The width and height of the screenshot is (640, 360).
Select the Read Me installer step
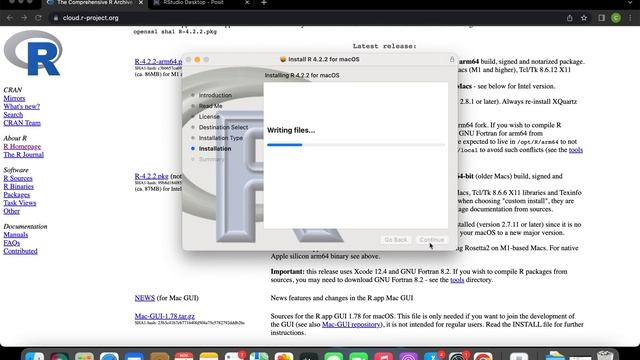(x=211, y=106)
